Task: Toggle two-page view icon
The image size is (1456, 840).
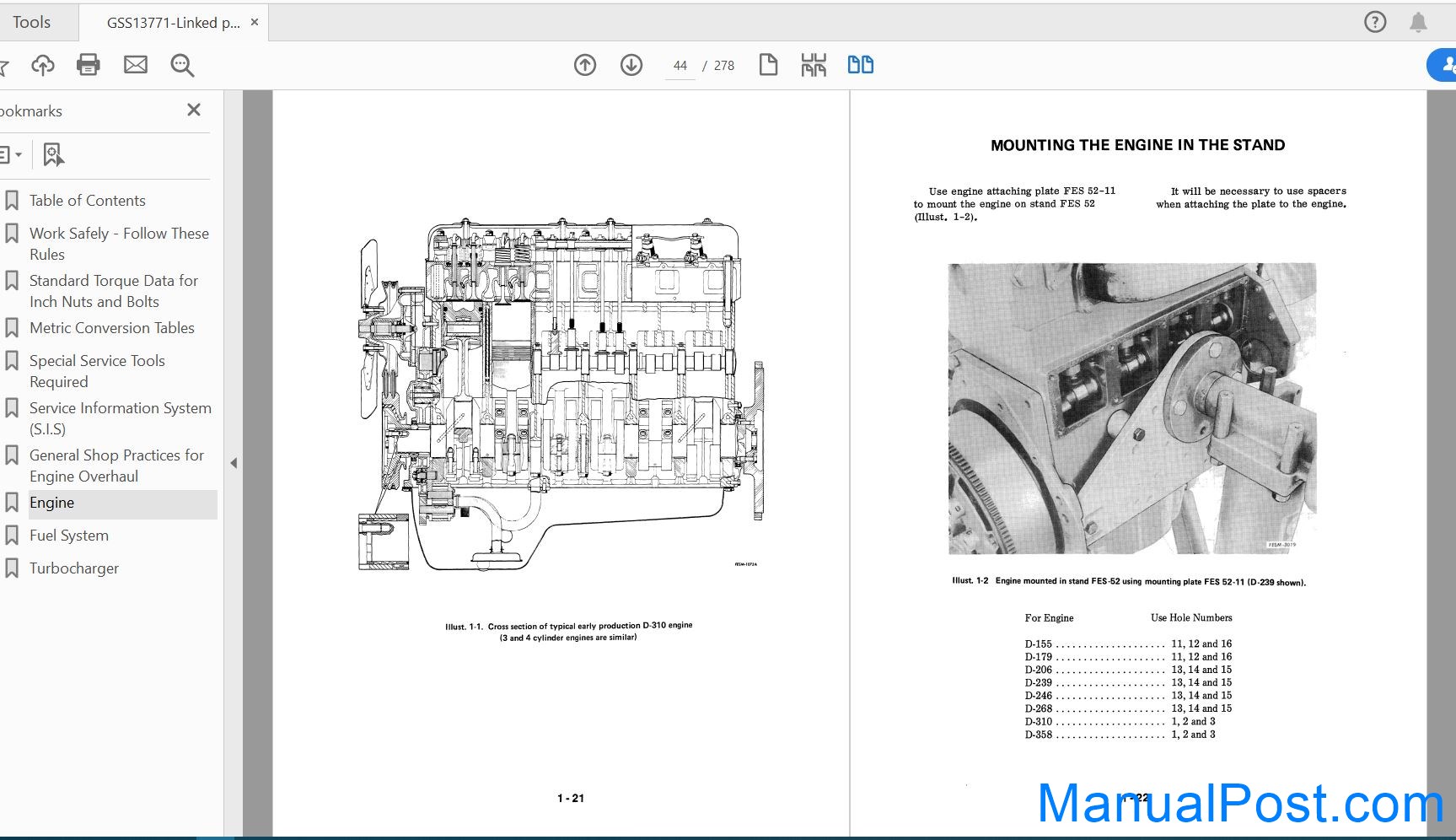Action: point(861,65)
